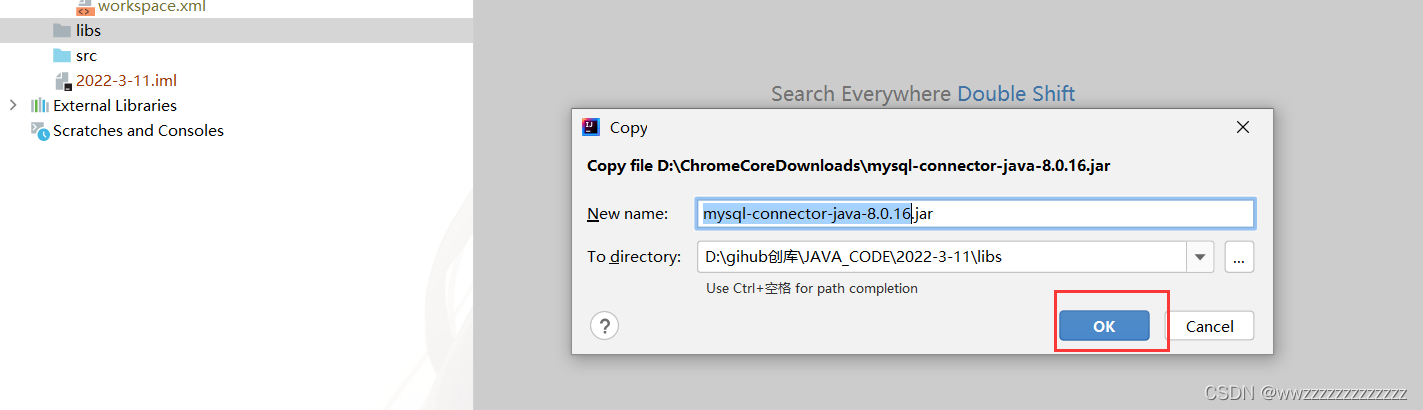Click the IntelliJ logo in Copy dialog
Screen dimensions: 1423x410
[x=591, y=127]
